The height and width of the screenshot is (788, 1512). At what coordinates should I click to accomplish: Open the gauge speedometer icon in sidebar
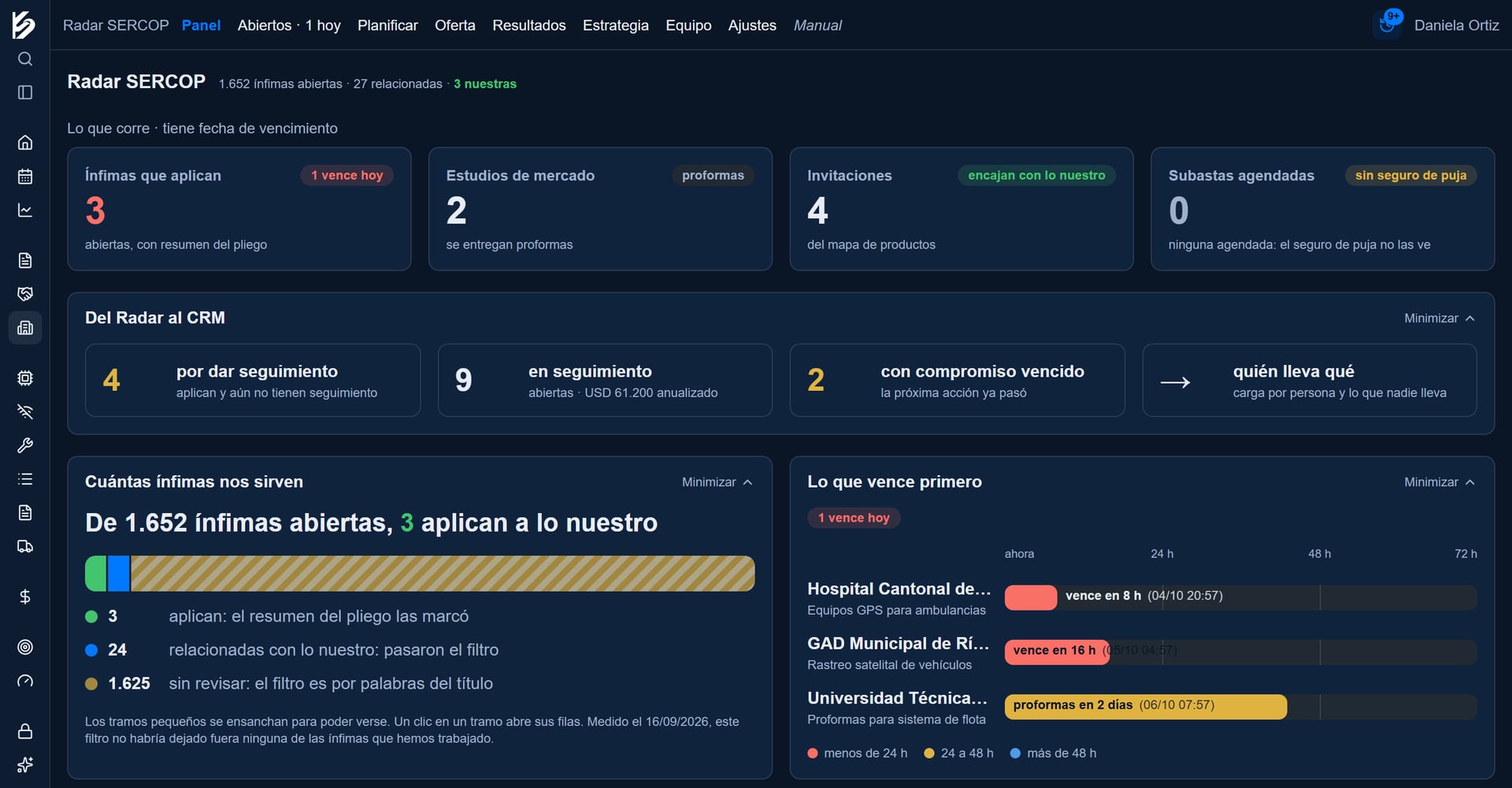click(x=25, y=681)
